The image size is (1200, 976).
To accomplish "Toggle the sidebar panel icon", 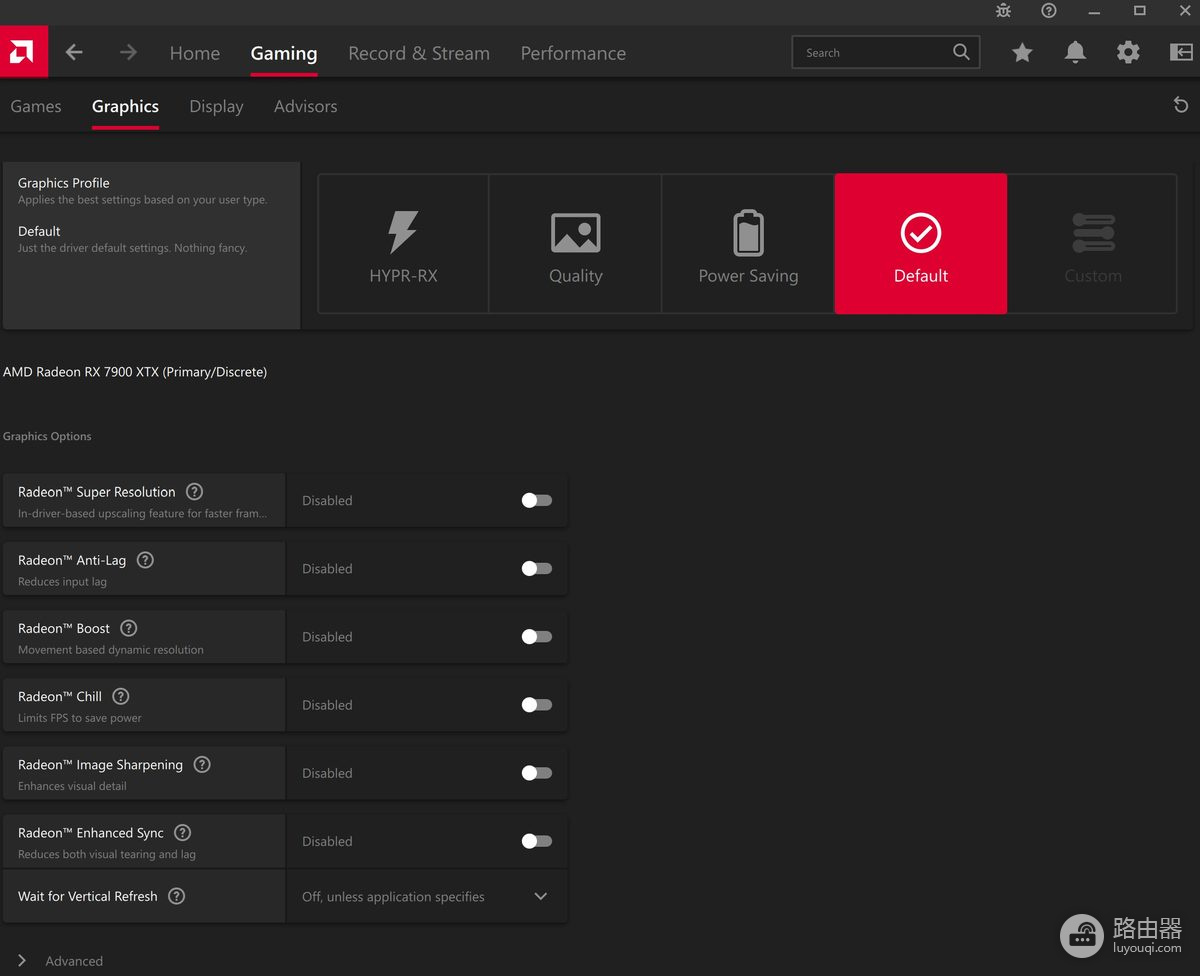I will tap(1181, 52).
